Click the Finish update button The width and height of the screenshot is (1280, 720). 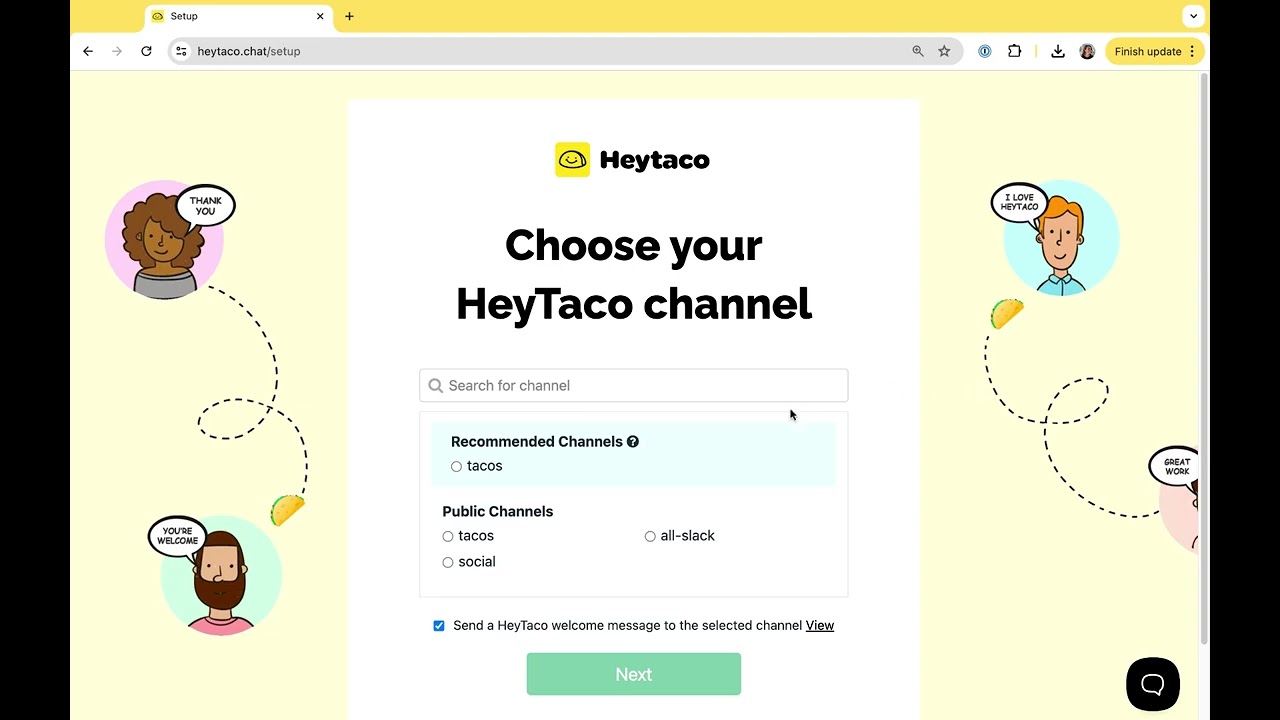(x=1155, y=51)
